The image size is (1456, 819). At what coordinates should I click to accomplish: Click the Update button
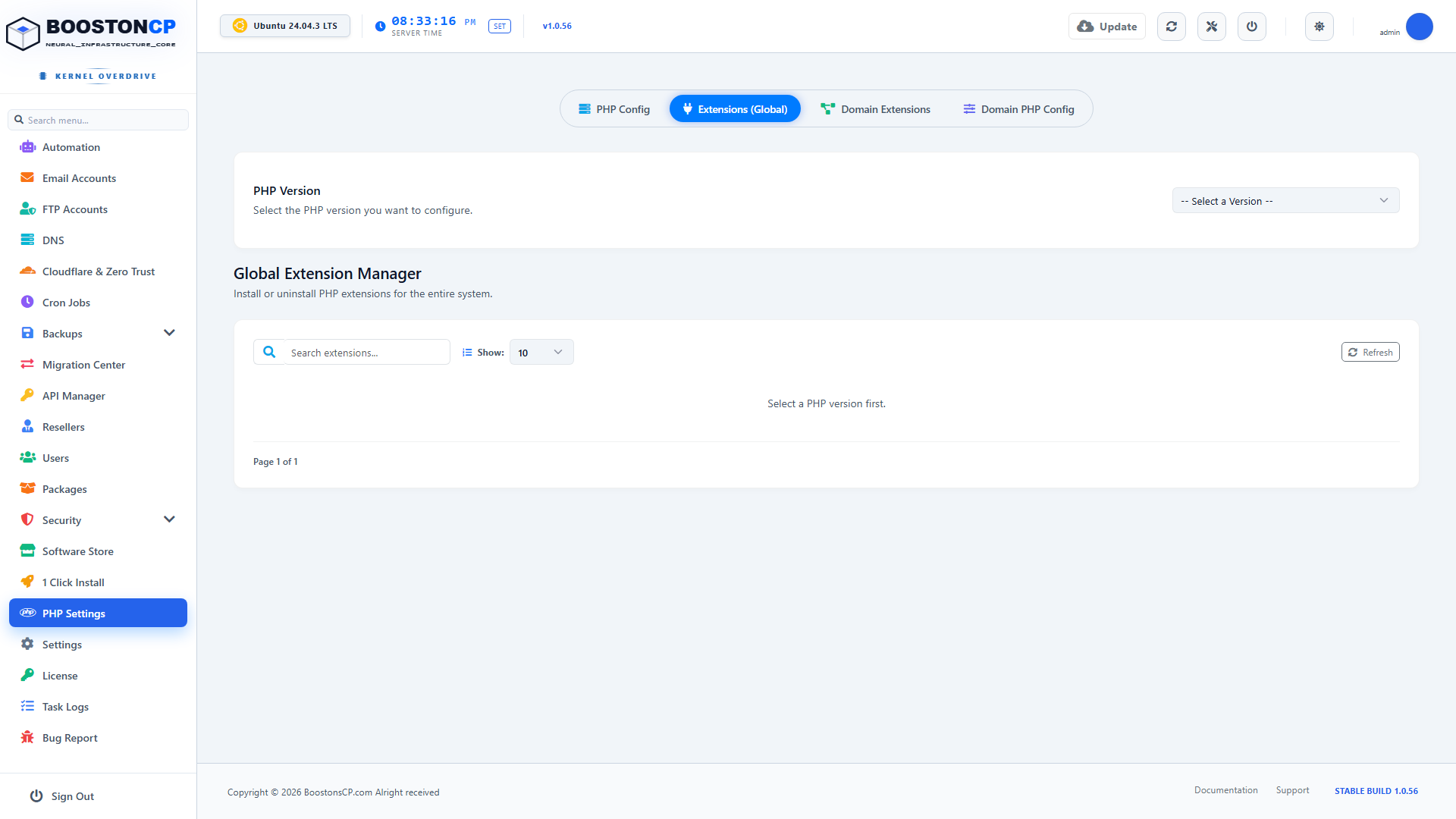point(1107,27)
